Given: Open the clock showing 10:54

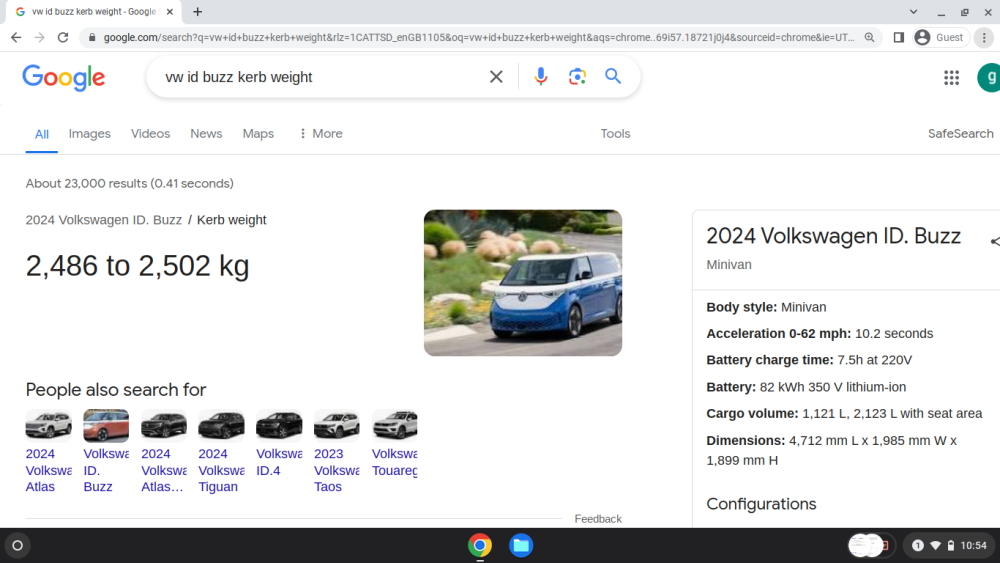Looking at the screenshot, I should (973, 546).
